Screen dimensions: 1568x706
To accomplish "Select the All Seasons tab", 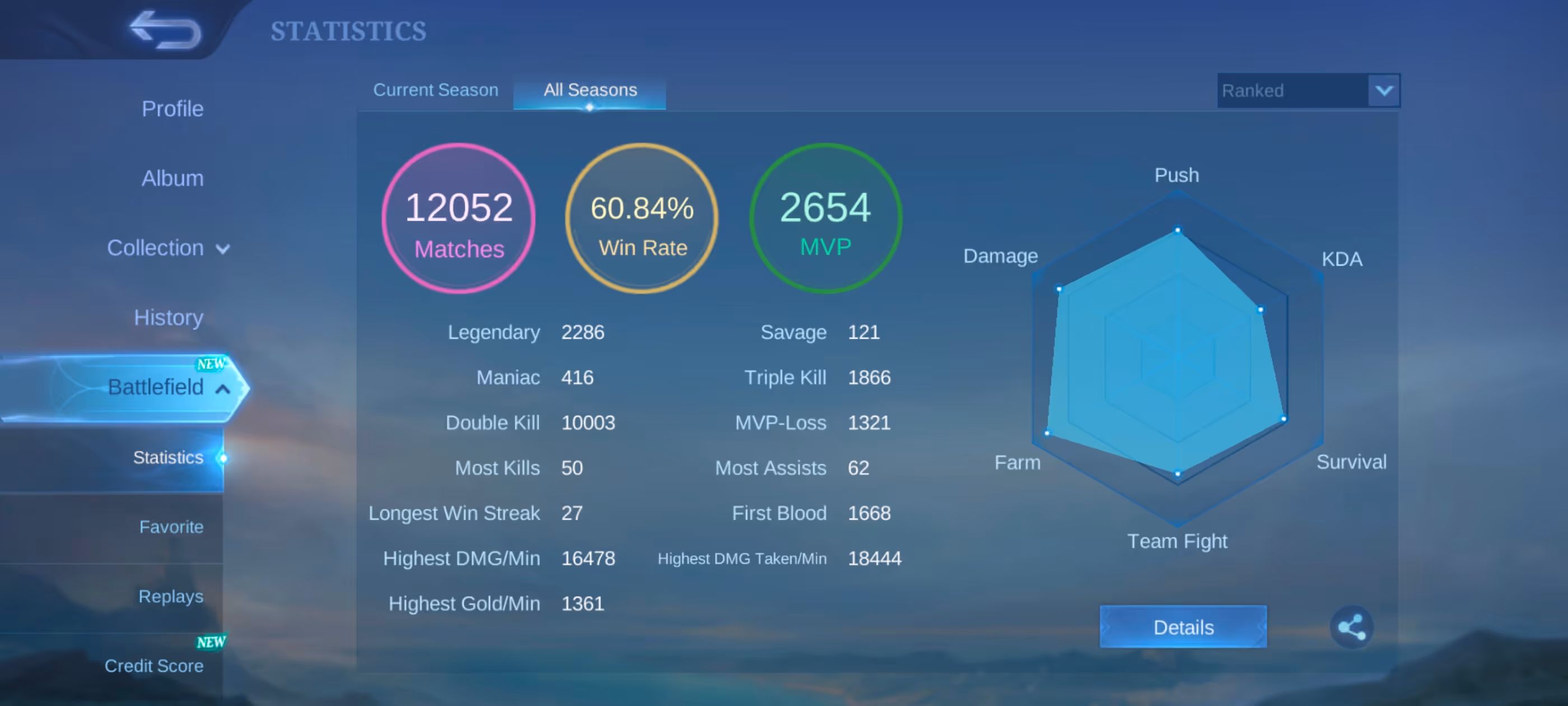I will click(589, 90).
